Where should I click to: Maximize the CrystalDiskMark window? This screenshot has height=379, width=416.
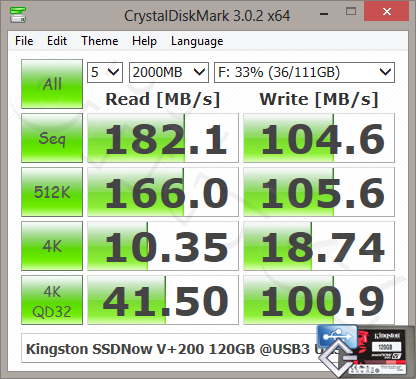tap(351, 12)
